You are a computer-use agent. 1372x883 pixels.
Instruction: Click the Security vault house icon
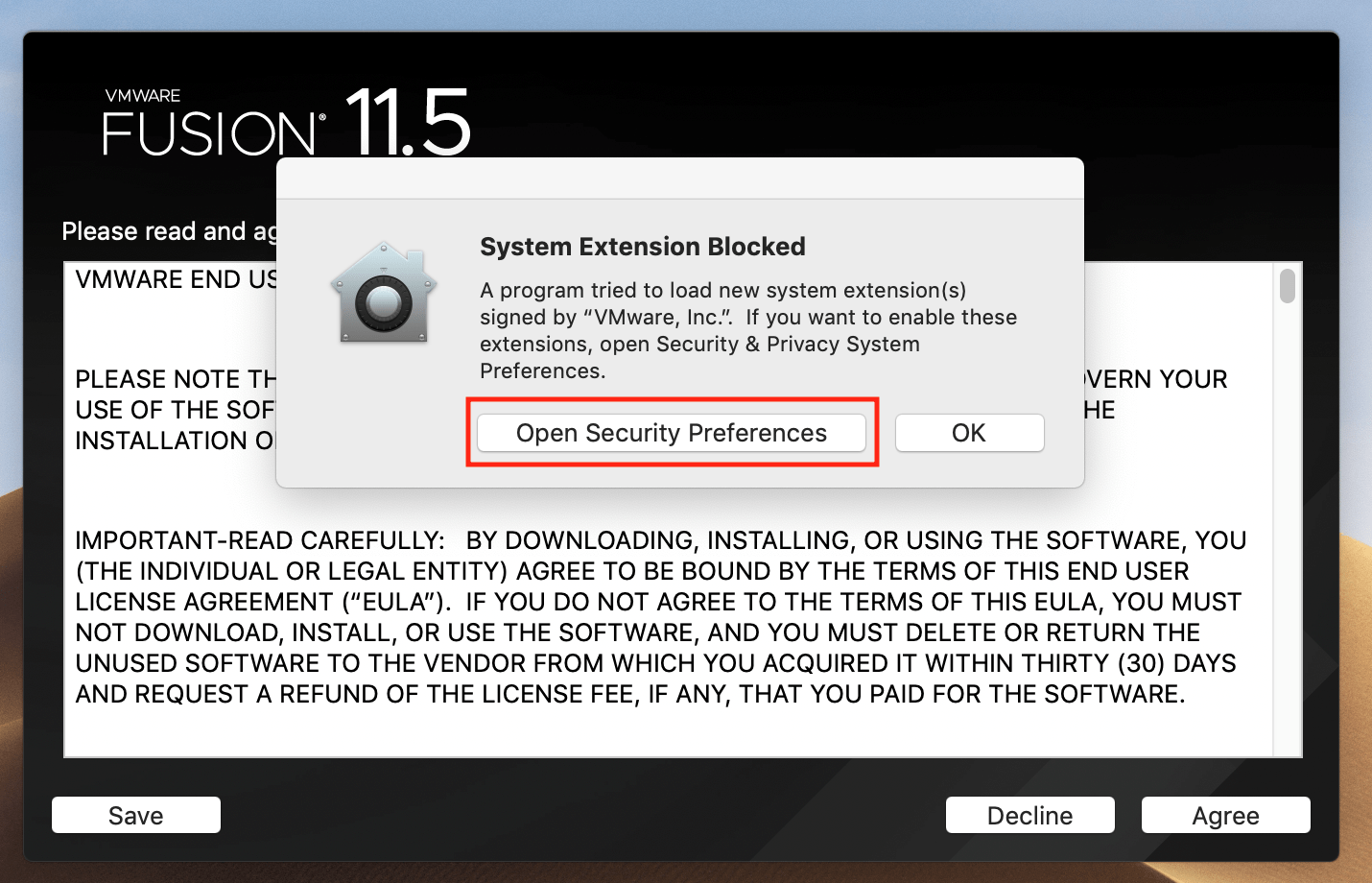point(384,293)
